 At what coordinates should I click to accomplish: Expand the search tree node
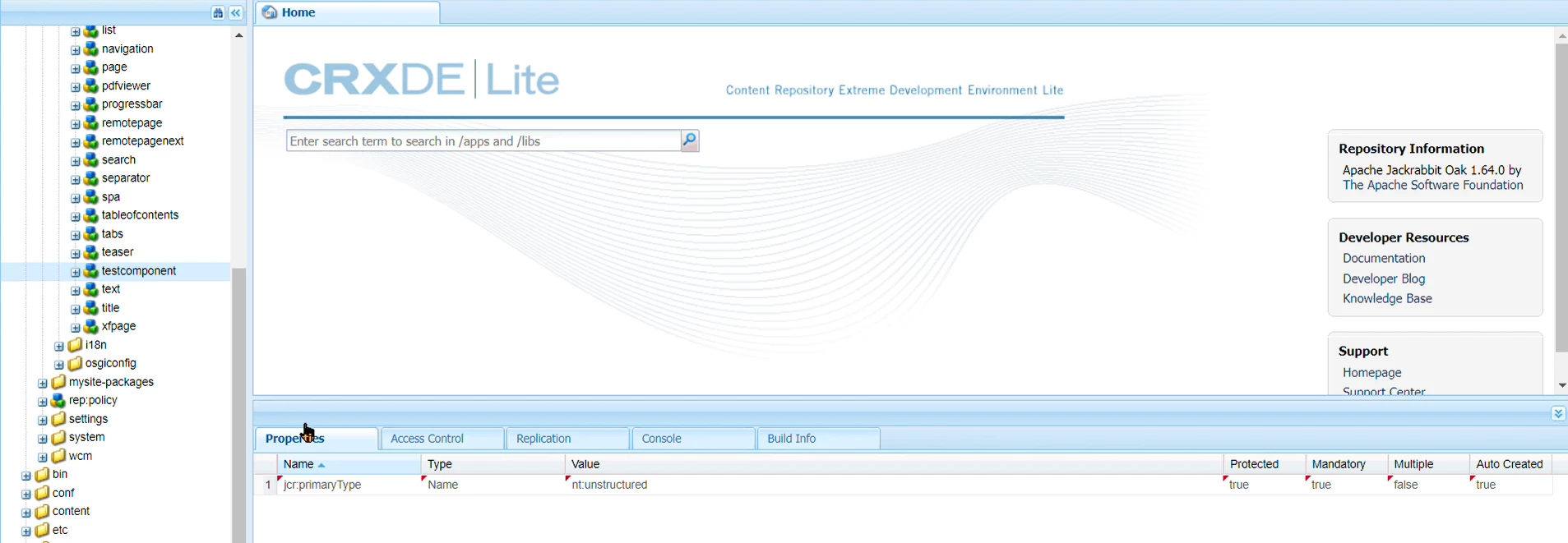tap(75, 161)
